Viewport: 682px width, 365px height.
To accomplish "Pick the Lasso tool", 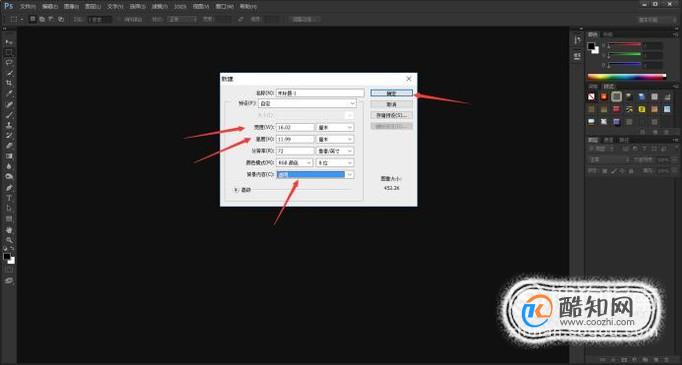I will tap(9, 63).
